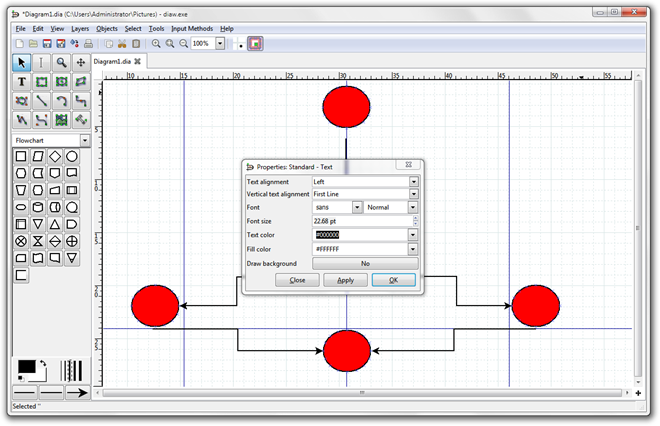Switch to the Diagram1.dia tab
The image size is (660, 426).
coord(112,61)
